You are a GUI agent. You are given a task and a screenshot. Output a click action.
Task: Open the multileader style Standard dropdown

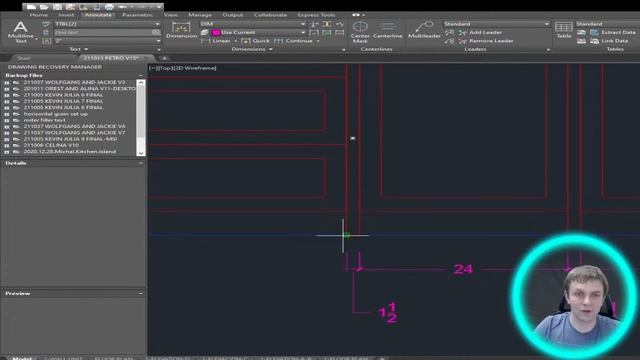(547, 24)
